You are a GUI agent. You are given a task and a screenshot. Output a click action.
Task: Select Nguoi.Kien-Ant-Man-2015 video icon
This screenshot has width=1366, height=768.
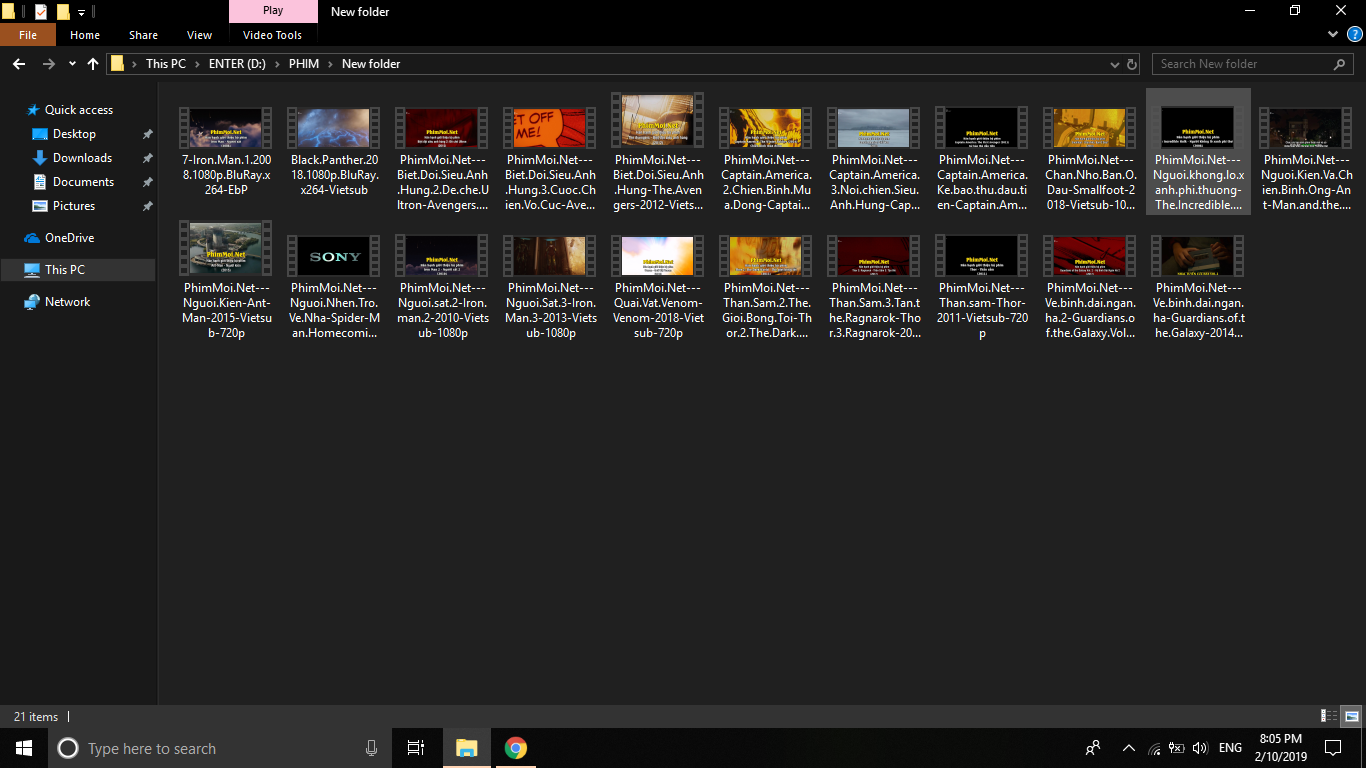(226, 249)
